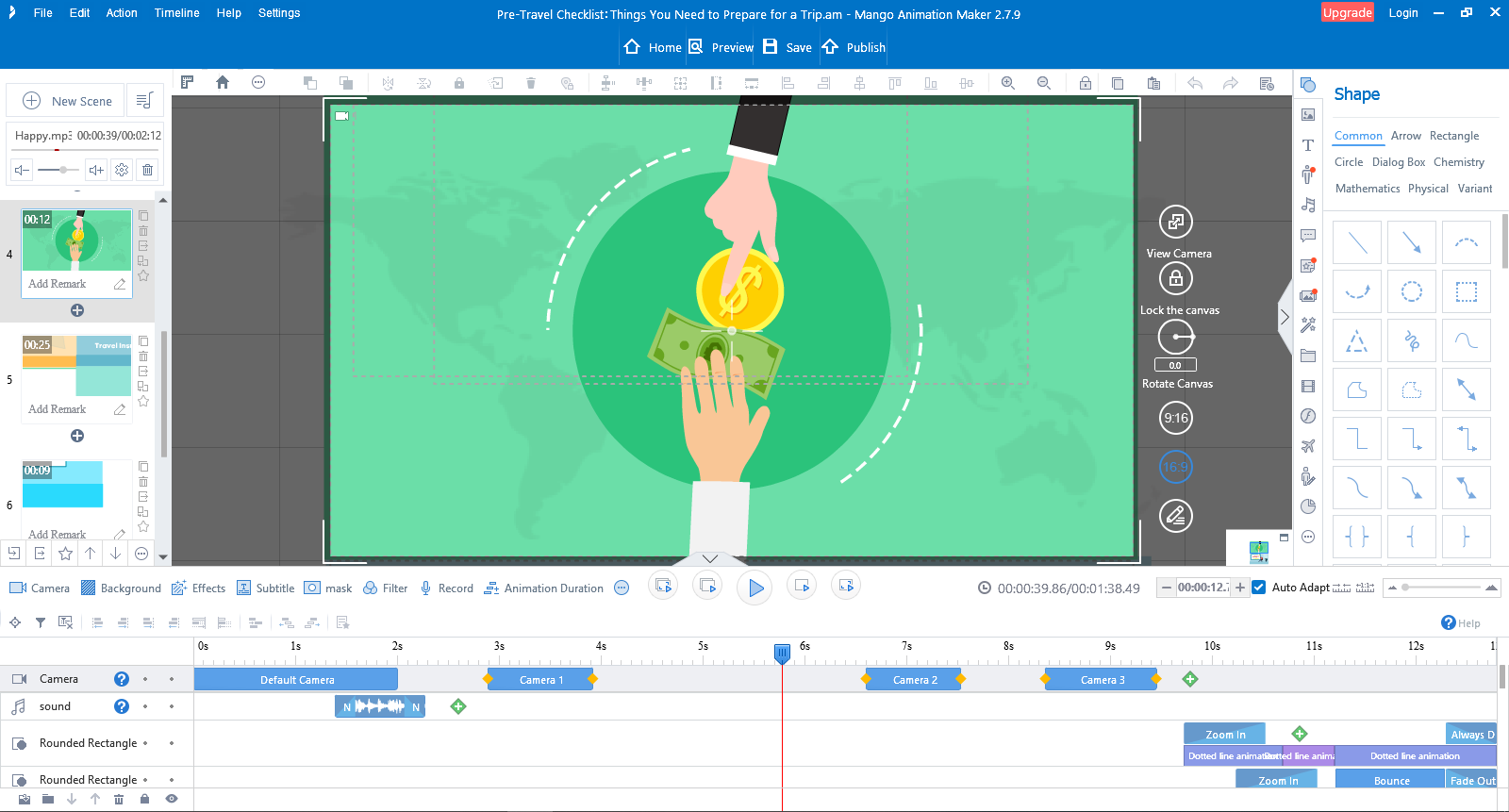The width and height of the screenshot is (1509, 812).
Task: Click the home icon in canvas toolbar
Action: pyautogui.click(x=223, y=82)
